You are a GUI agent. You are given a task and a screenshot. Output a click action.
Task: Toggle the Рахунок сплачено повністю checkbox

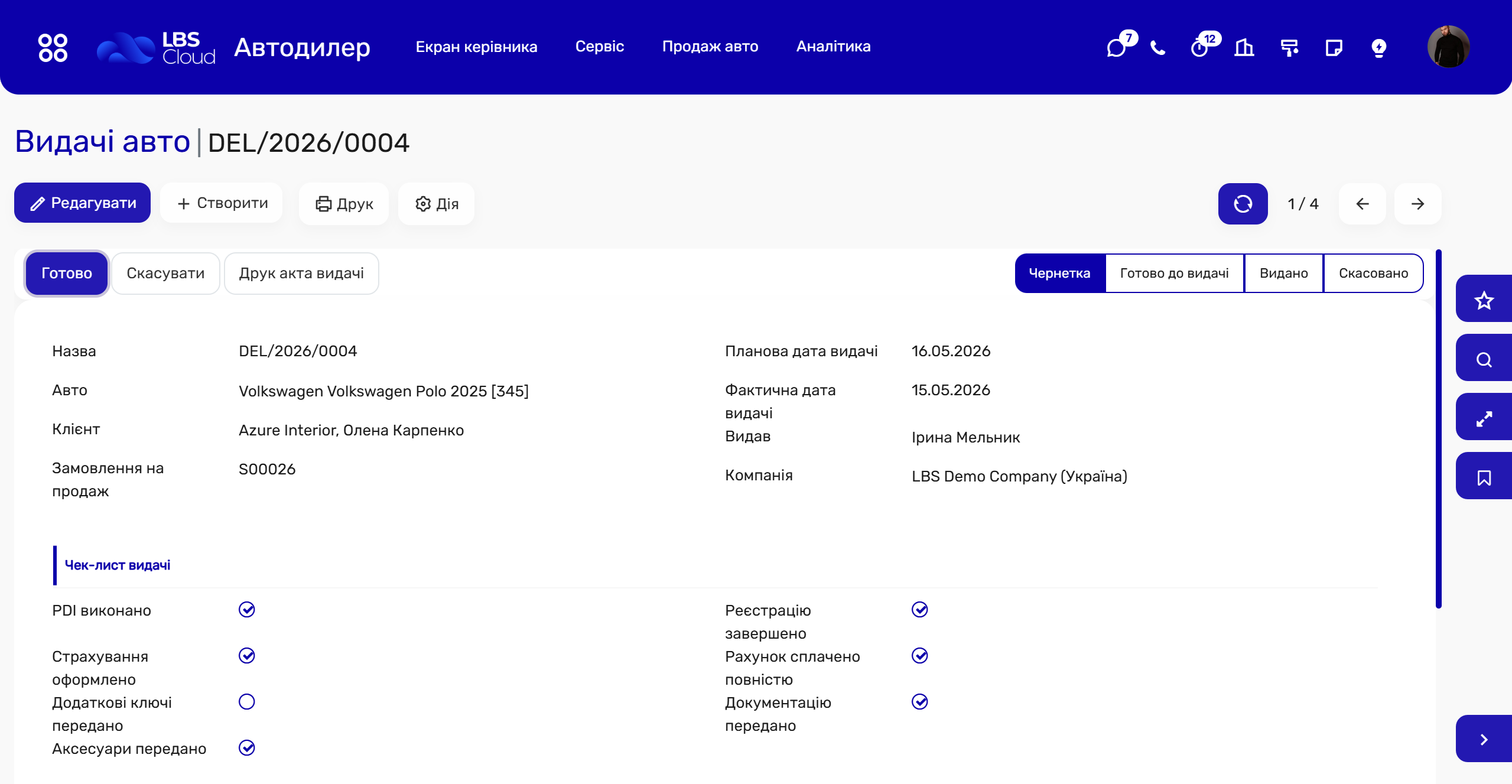pyautogui.click(x=920, y=656)
